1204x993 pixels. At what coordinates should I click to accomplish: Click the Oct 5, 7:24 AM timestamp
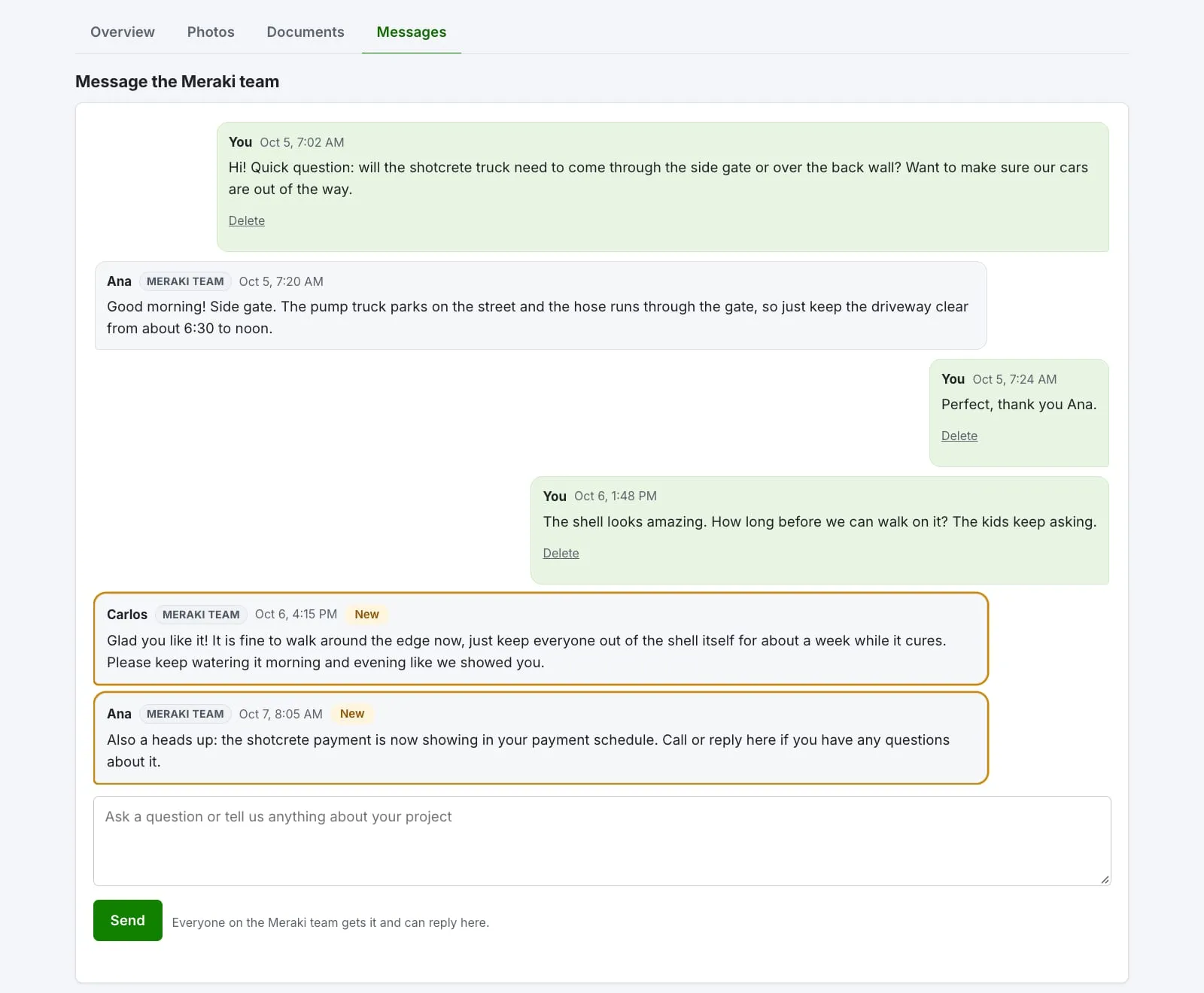tap(1014, 379)
